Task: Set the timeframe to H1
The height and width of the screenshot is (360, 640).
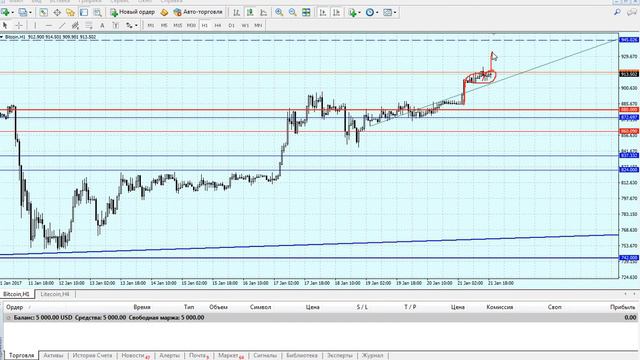Action: coord(204,25)
